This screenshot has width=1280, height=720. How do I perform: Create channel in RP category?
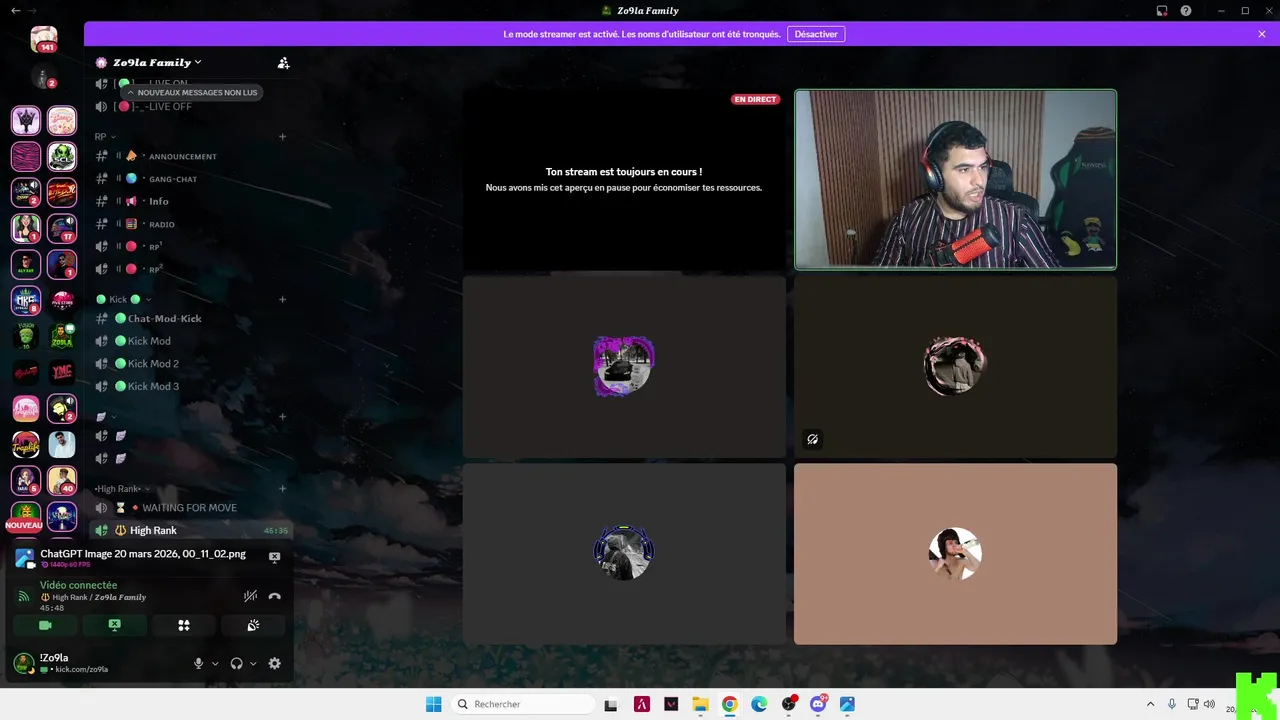pos(282,136)
